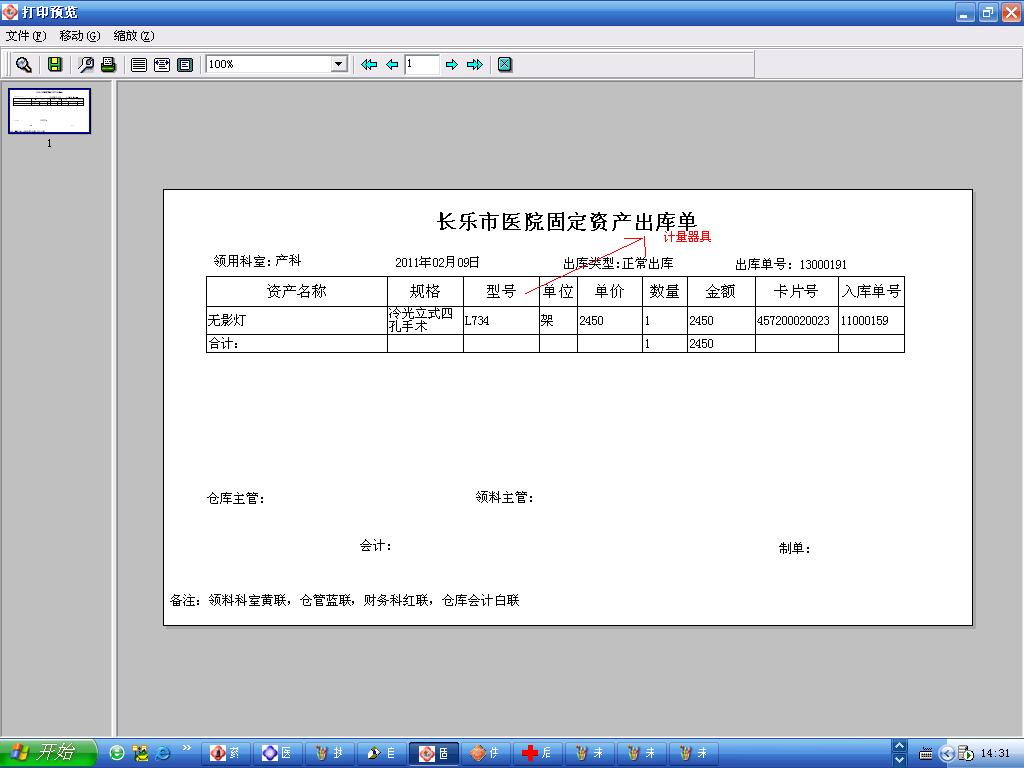Go to previous page left arrow

pos(392,64)
